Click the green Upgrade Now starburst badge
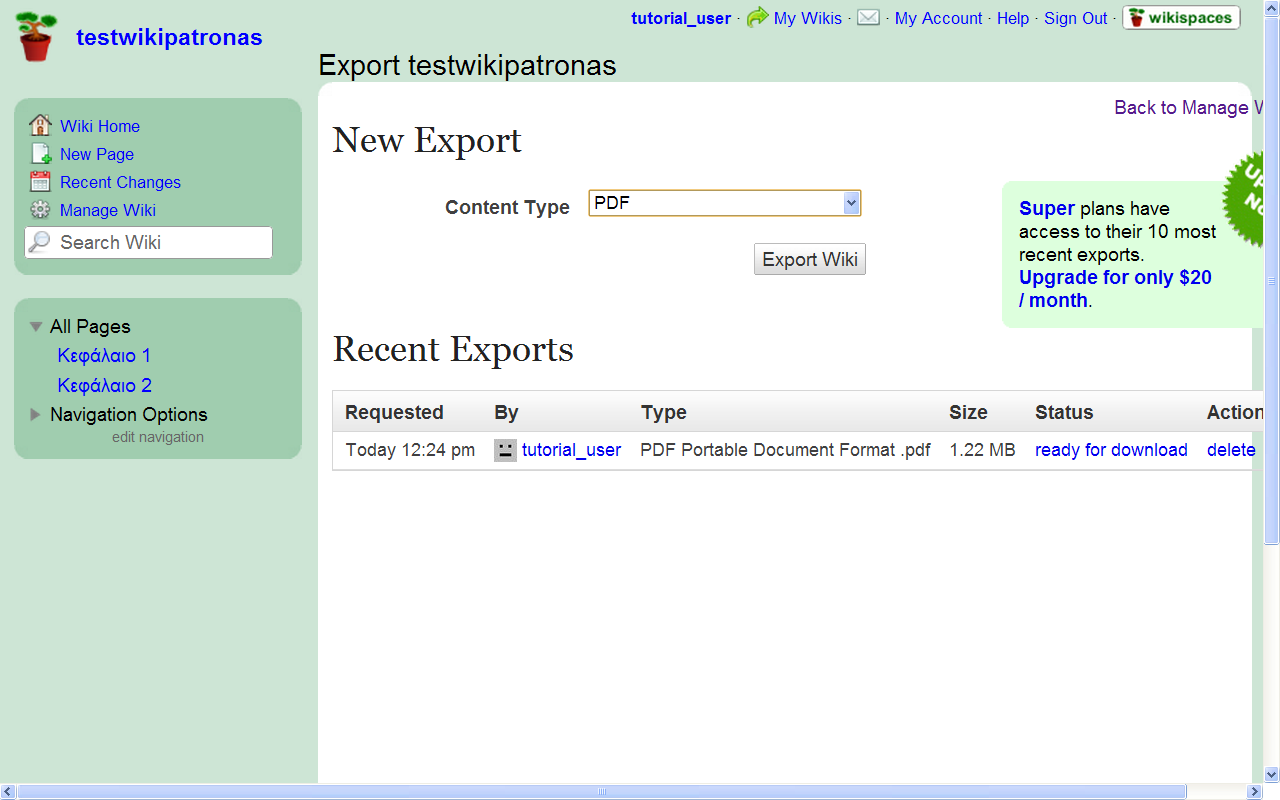Image resolution: width=1280 pixels, height=800 pixels. pyautogui.click(x=1243, y=198)
